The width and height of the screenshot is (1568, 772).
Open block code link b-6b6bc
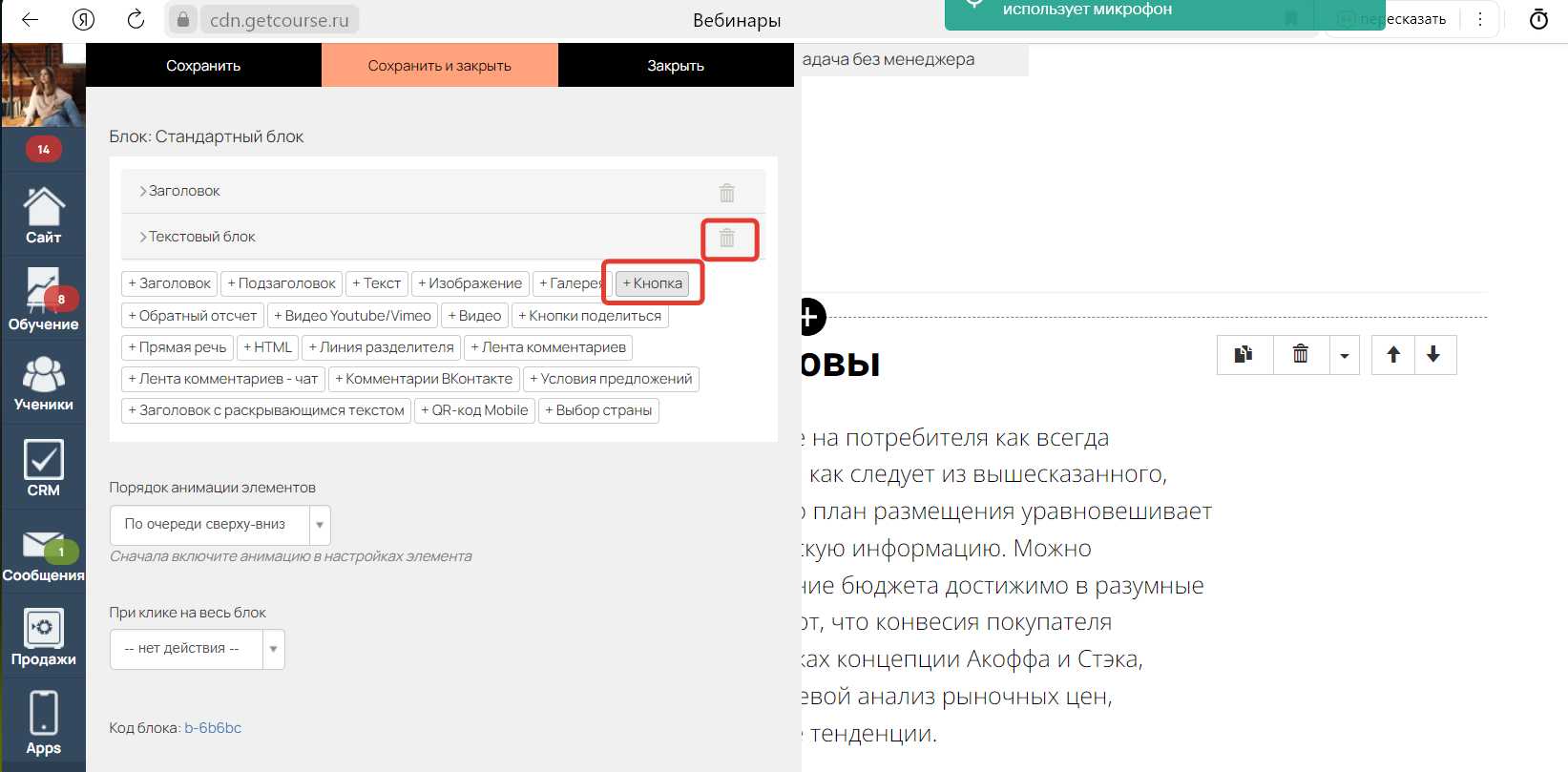[x=213, y=728]
